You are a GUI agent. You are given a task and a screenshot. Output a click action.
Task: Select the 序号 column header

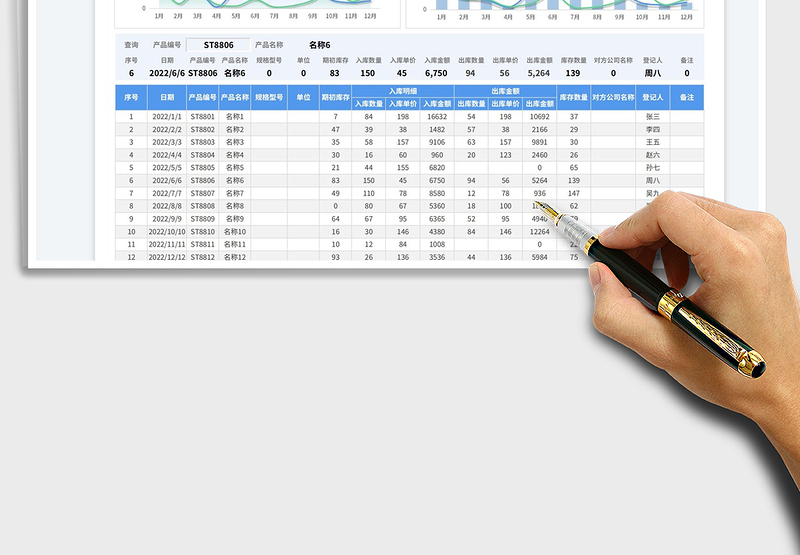pos(131,98)
